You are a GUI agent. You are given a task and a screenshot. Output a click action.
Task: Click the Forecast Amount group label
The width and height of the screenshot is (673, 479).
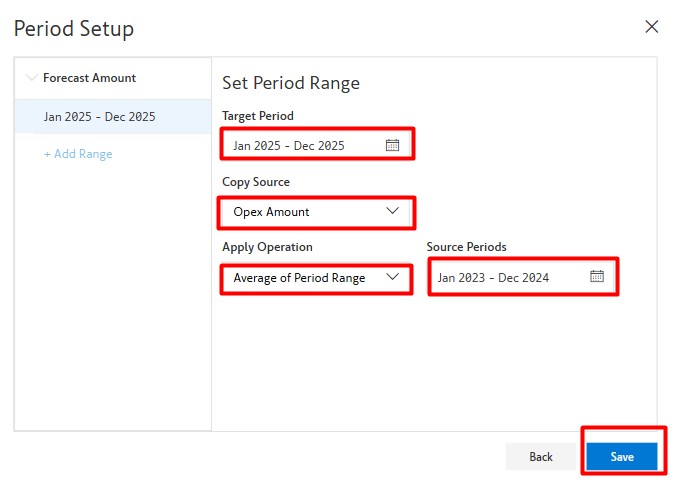(x=89, y=78)
